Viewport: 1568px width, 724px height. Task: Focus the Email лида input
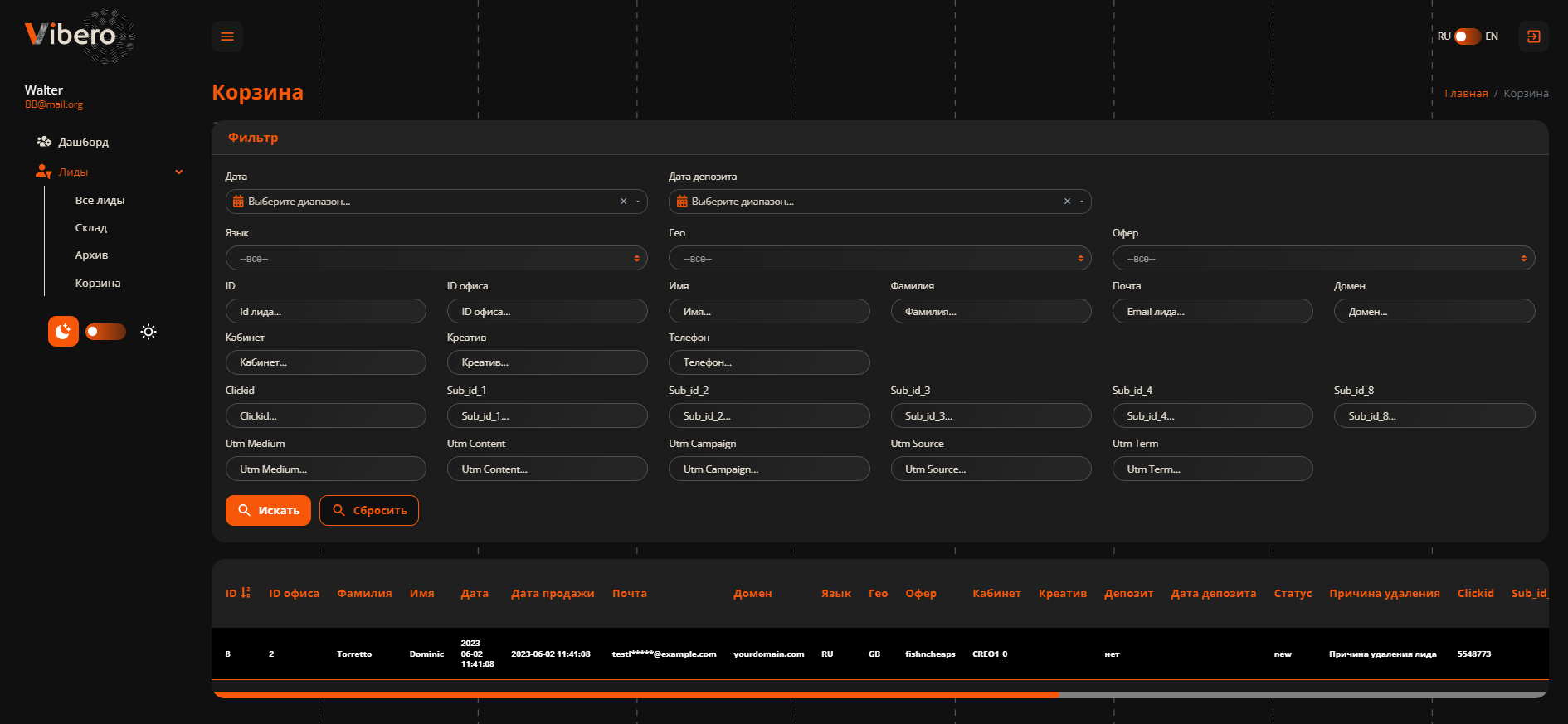pos(1212,312)
